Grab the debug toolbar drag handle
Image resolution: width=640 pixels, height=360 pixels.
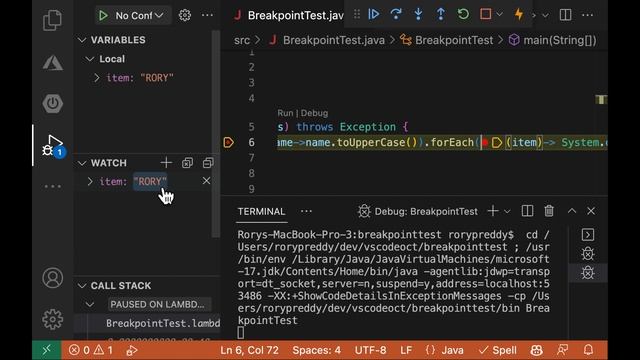click(x=357, y=14)
